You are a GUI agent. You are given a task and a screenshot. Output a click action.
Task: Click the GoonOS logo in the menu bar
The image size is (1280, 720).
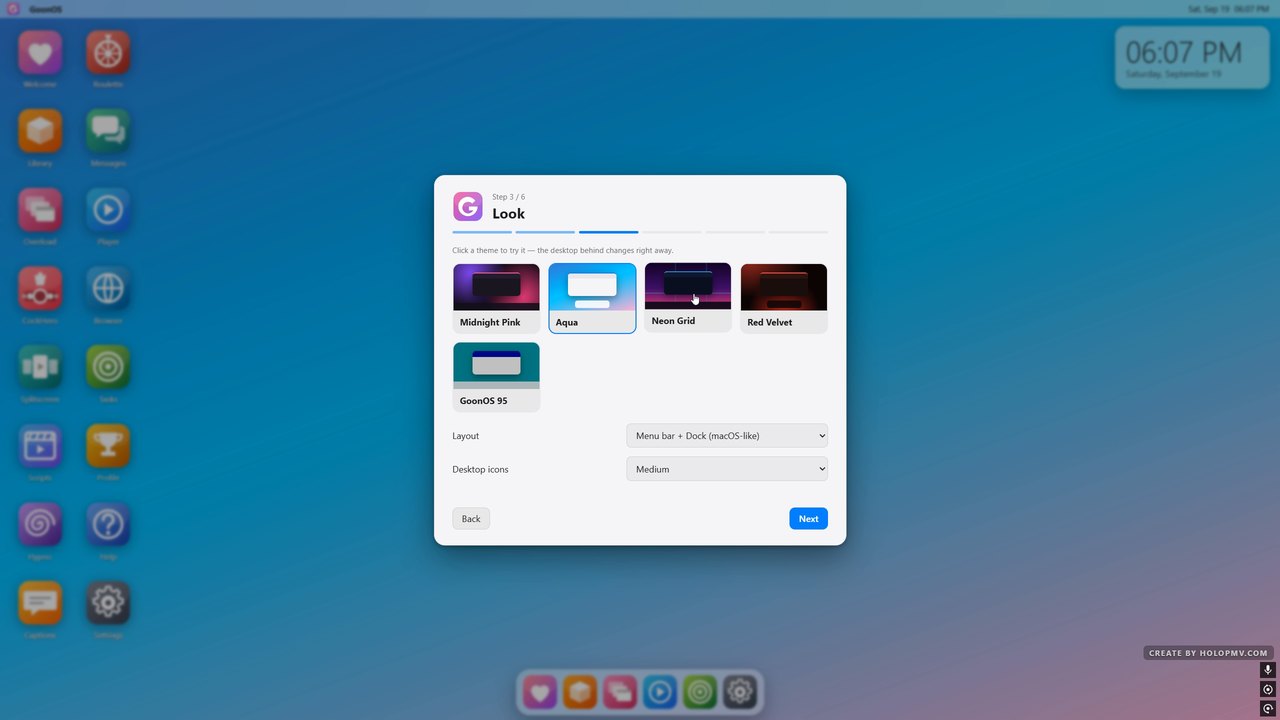13,9
